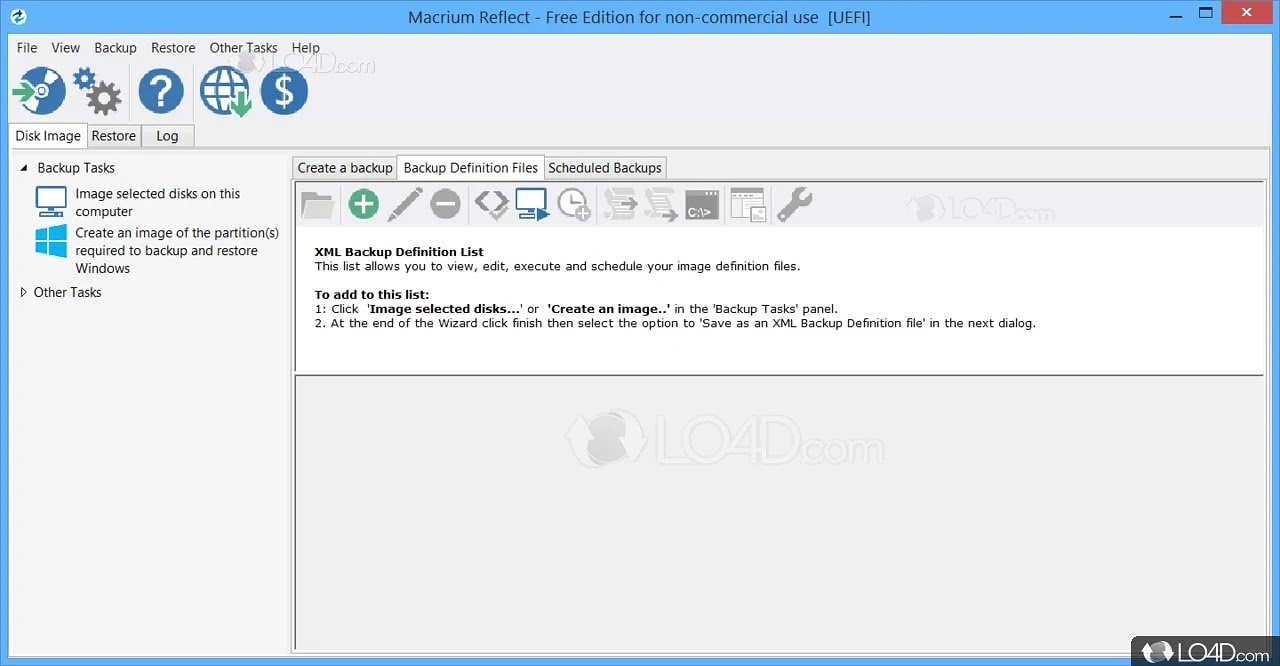The height and width of the screenshot is (666, 1280).
Task: Click the disk image backup icon in main toolbar
Action: point(39,92)
